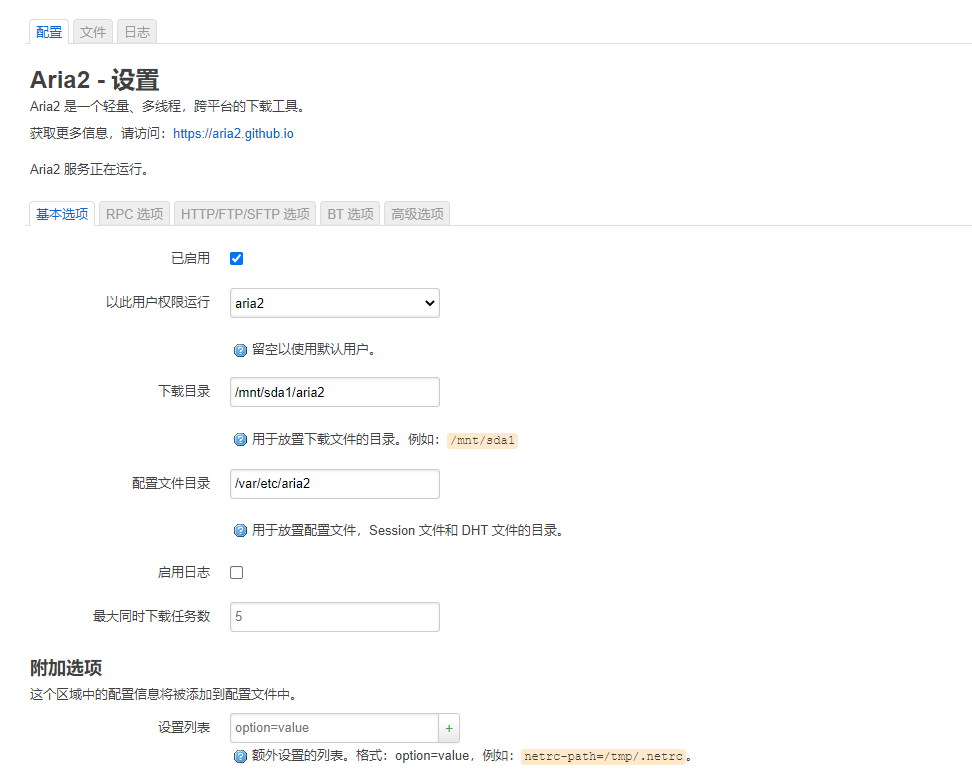The height and width of the screenshot is (783, 972).
Task: Click the 最大同时下载任务数 input field
Action: point(335,617)
